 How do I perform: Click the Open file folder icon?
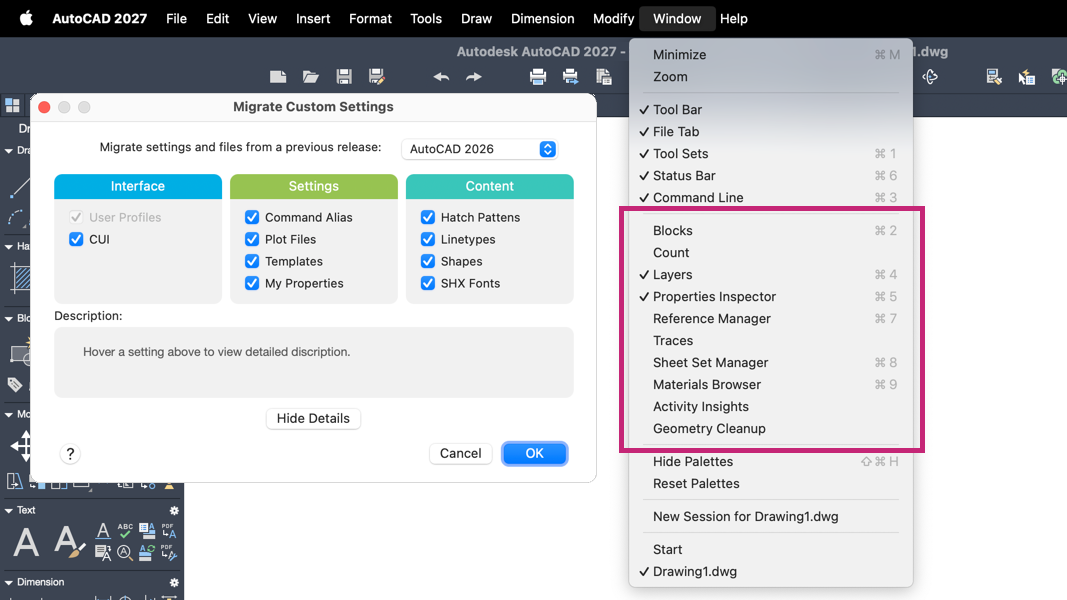click(x=311, y=77)
